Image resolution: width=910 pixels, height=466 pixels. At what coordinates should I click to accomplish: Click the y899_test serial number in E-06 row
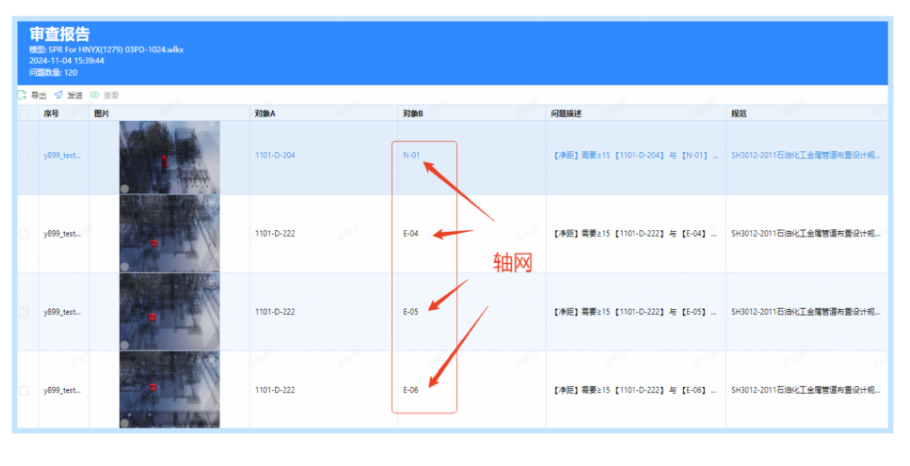coord(62,391)
